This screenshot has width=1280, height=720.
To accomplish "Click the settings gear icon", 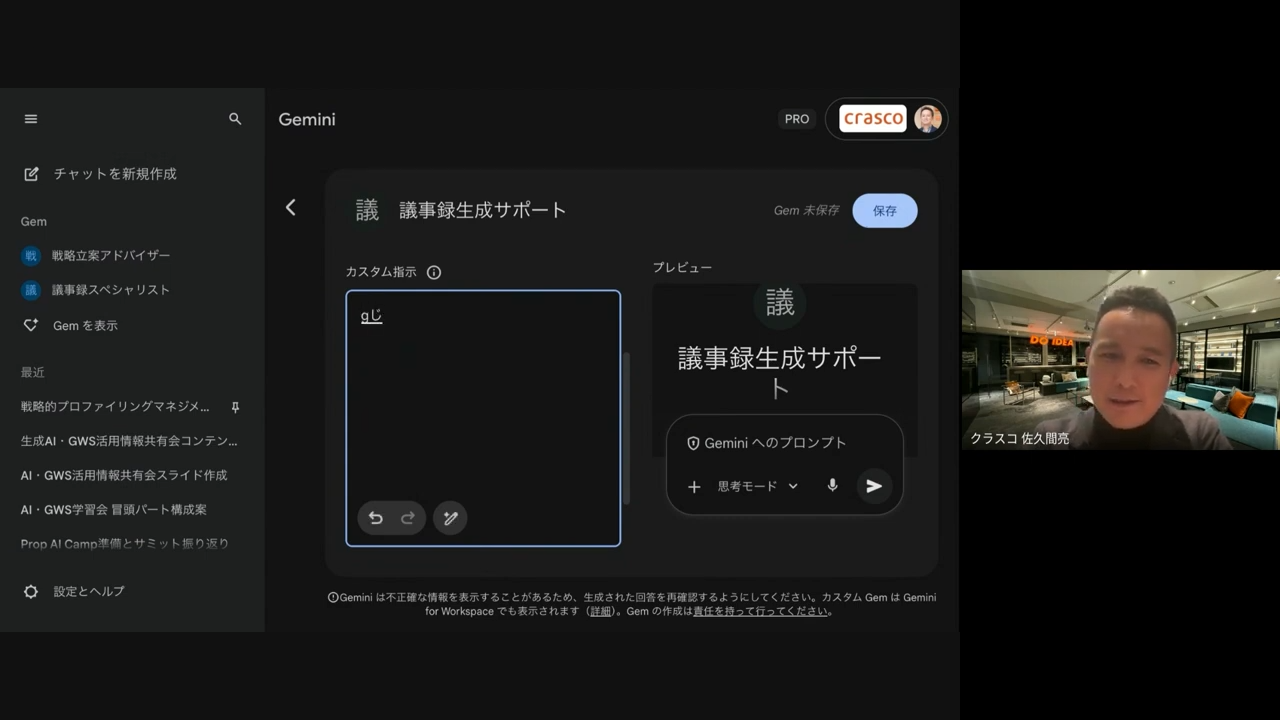I will click(x=31, y=592).
